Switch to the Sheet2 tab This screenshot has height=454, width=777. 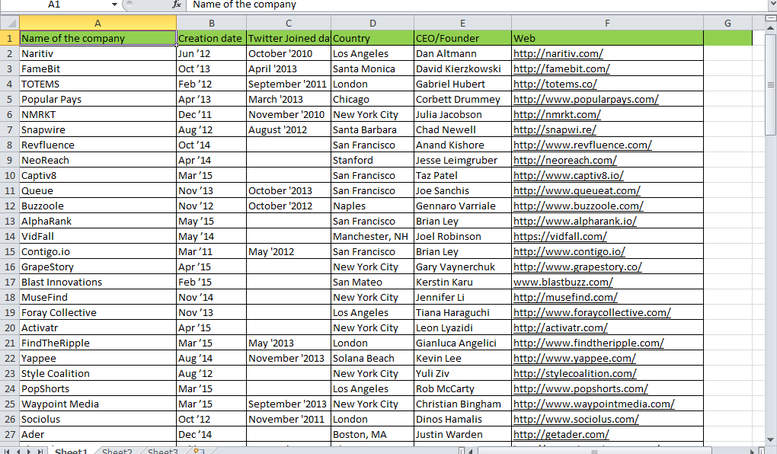117,451
